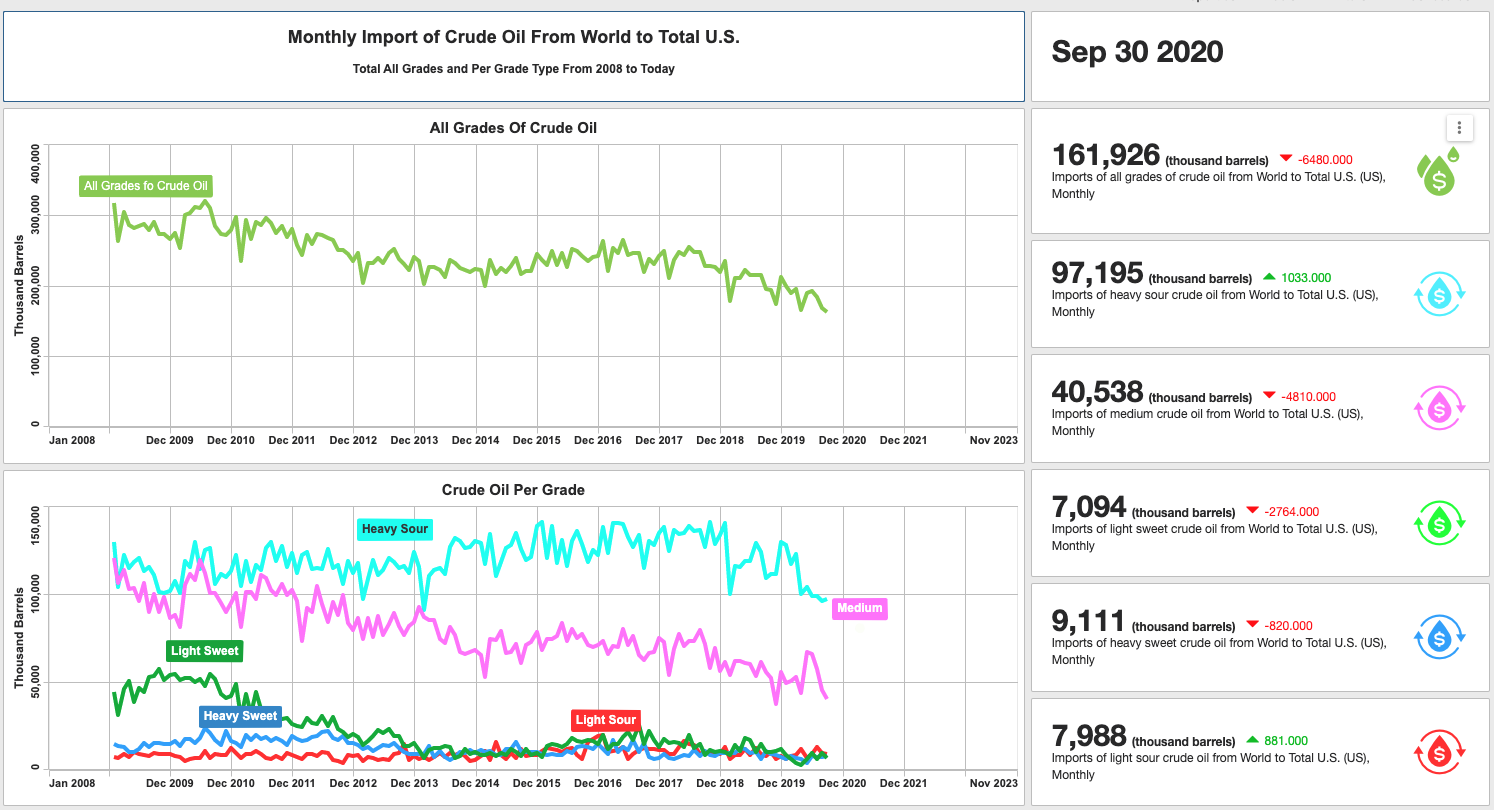Click the red down arrow beside -6480.000
Image resolution: width=1494 pixels, height=810 pixels.
pyautogui.click(x=1284, y=160)
